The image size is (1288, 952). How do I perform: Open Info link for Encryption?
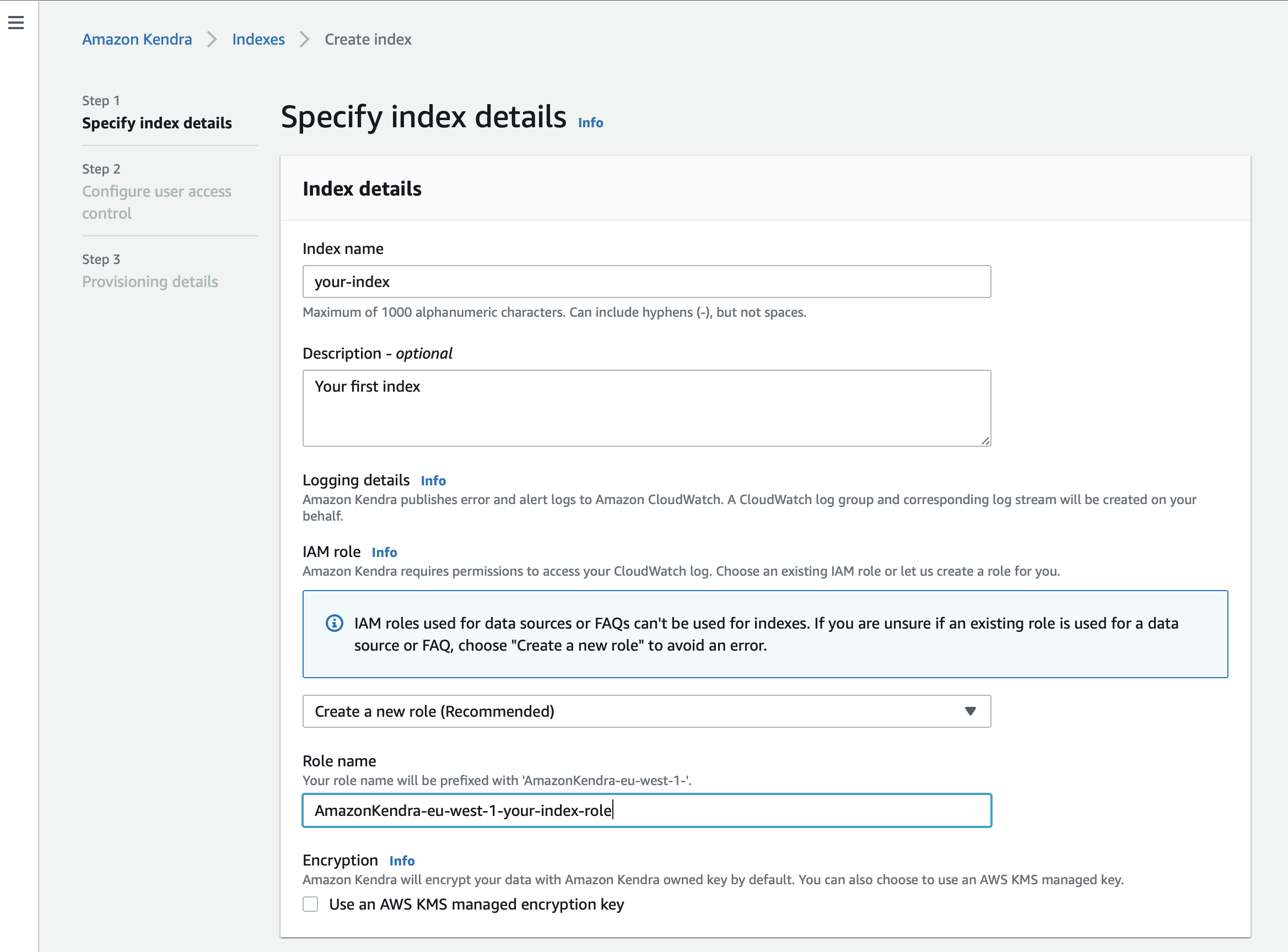tap(402, 861)
